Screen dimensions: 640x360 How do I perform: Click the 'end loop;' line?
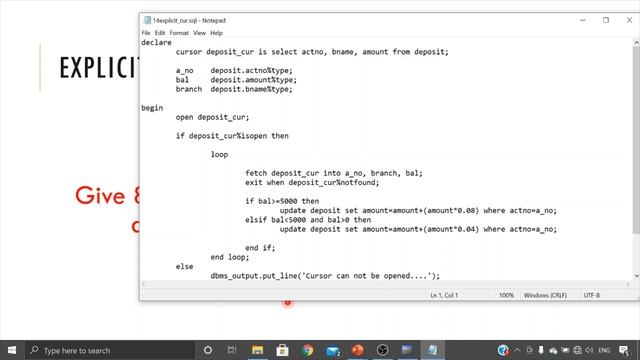[229, 257]
